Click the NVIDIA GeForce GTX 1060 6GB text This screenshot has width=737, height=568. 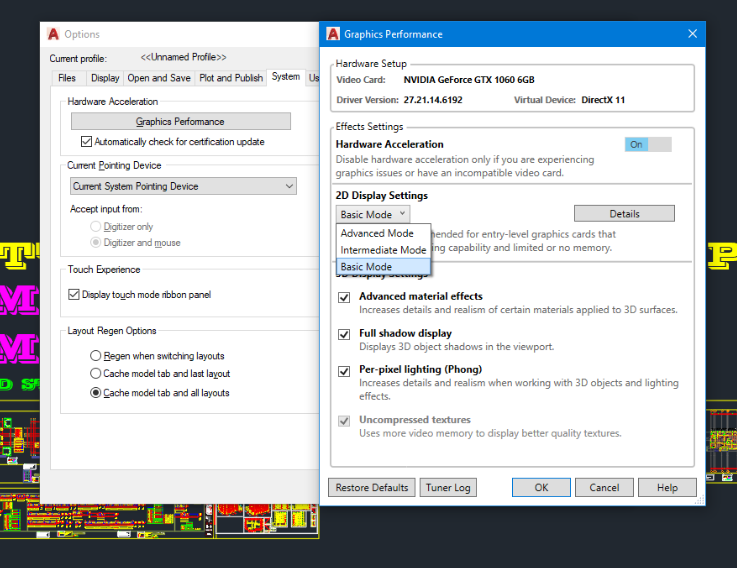pos(469,80)
